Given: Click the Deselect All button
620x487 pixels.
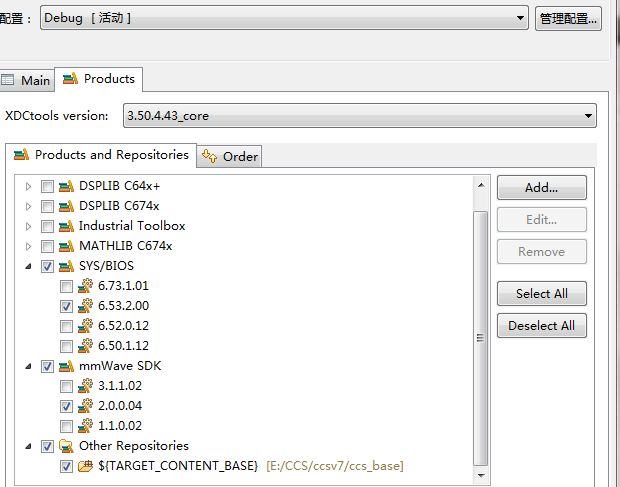Looking at the screenshot, I should [x=542, y=326].
